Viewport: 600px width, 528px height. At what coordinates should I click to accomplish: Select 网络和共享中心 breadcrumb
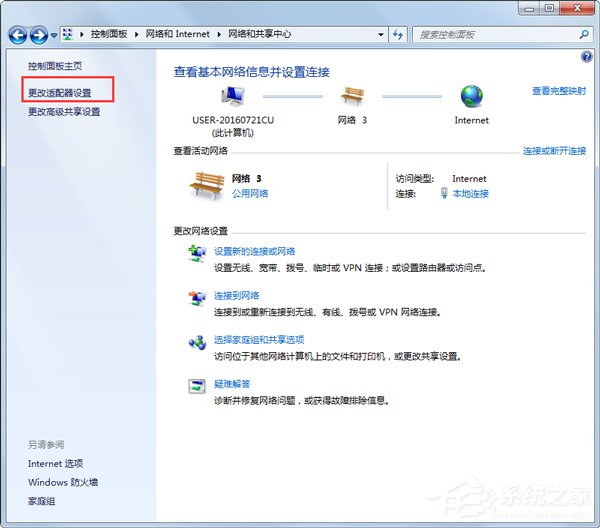click(x=259, y=34)
